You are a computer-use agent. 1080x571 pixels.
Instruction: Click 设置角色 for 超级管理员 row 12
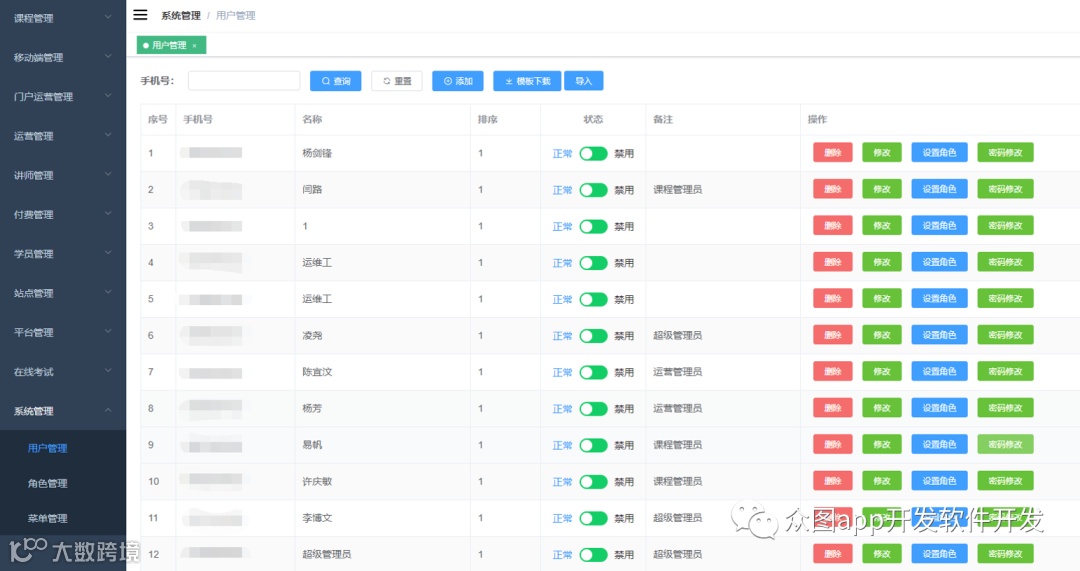click(x=939, y=554)
